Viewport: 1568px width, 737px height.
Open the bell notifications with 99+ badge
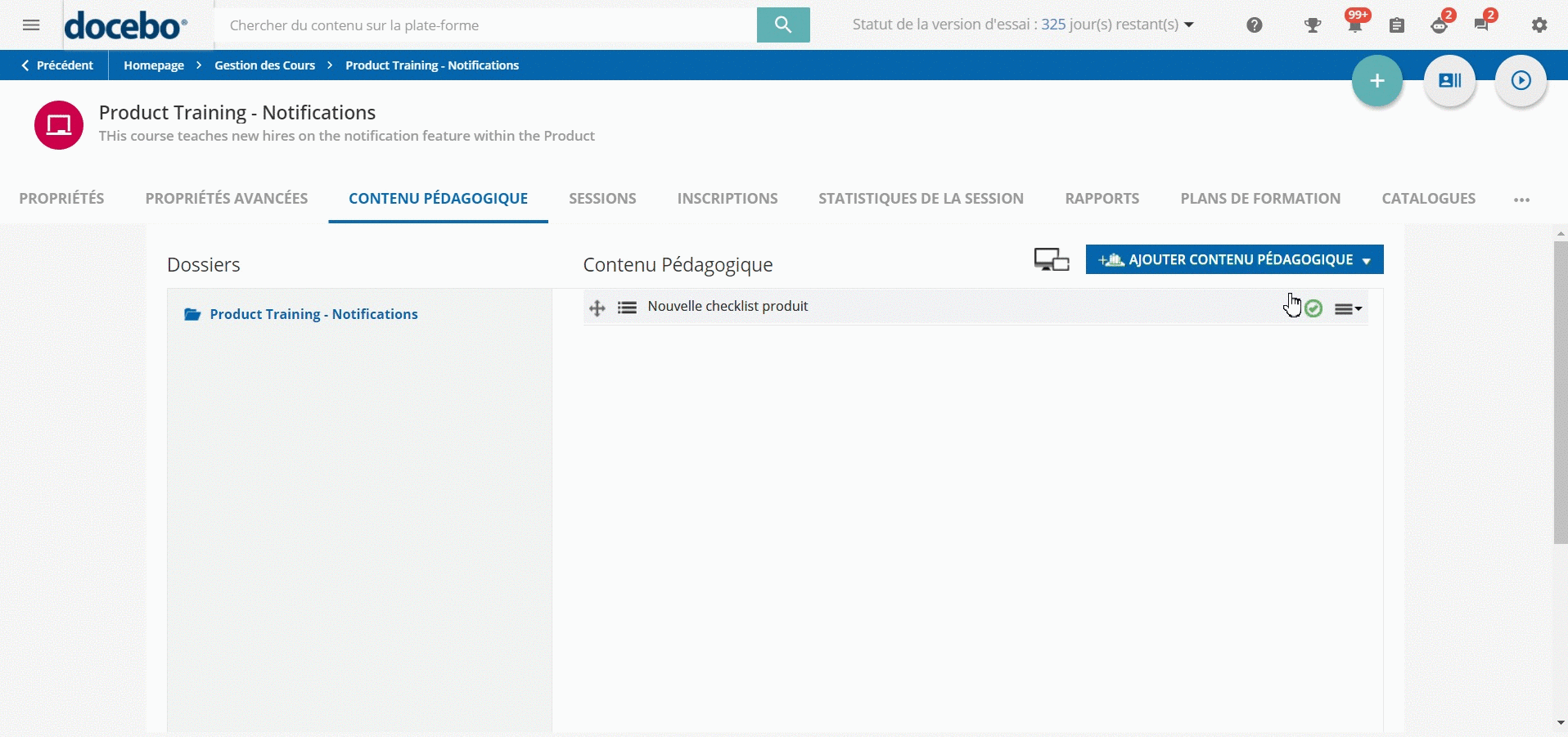pyautogui.click(x=1355, y=23)
